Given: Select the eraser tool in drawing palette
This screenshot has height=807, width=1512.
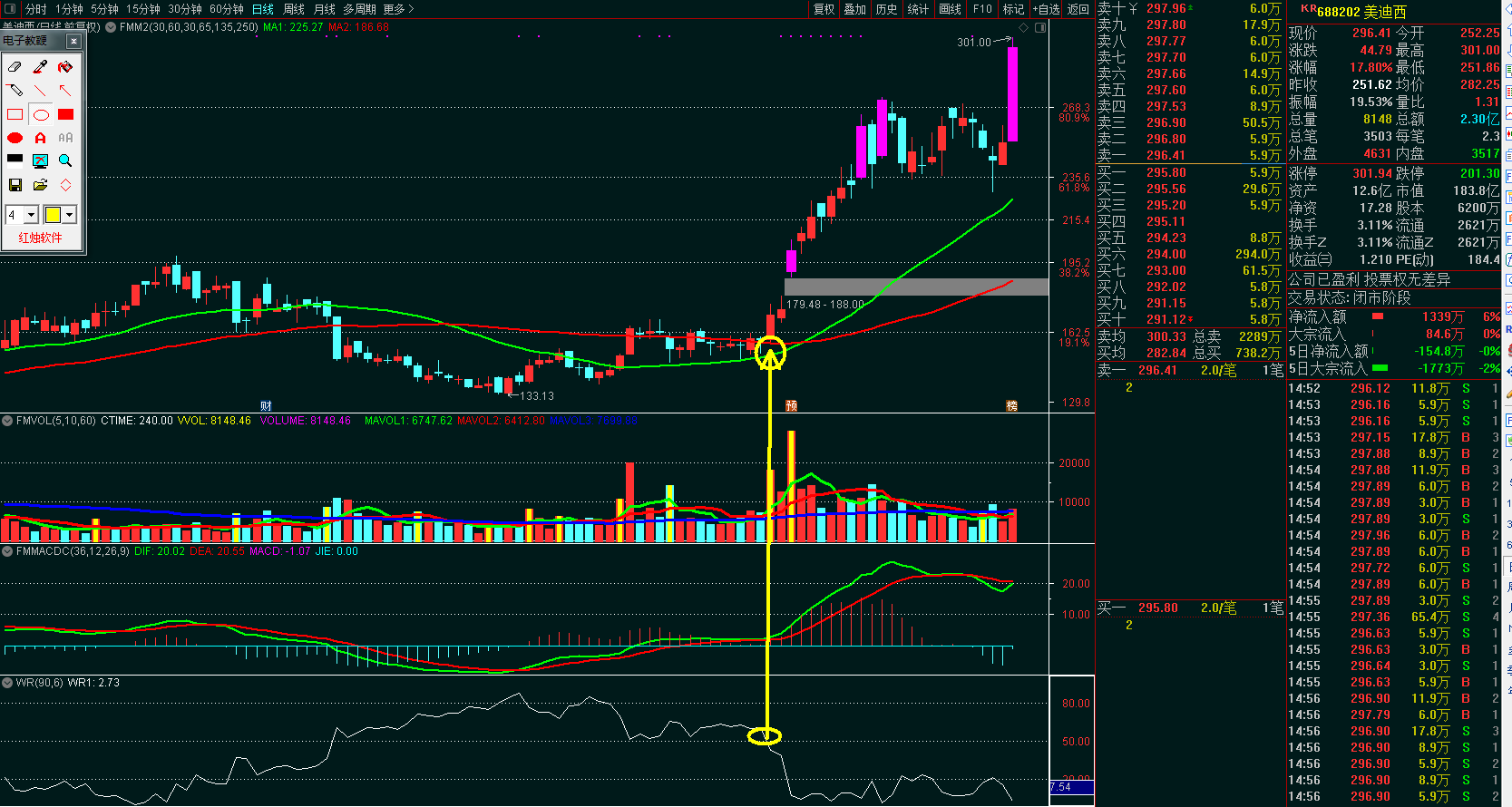Looking at the screenshot, I should 15,67.
